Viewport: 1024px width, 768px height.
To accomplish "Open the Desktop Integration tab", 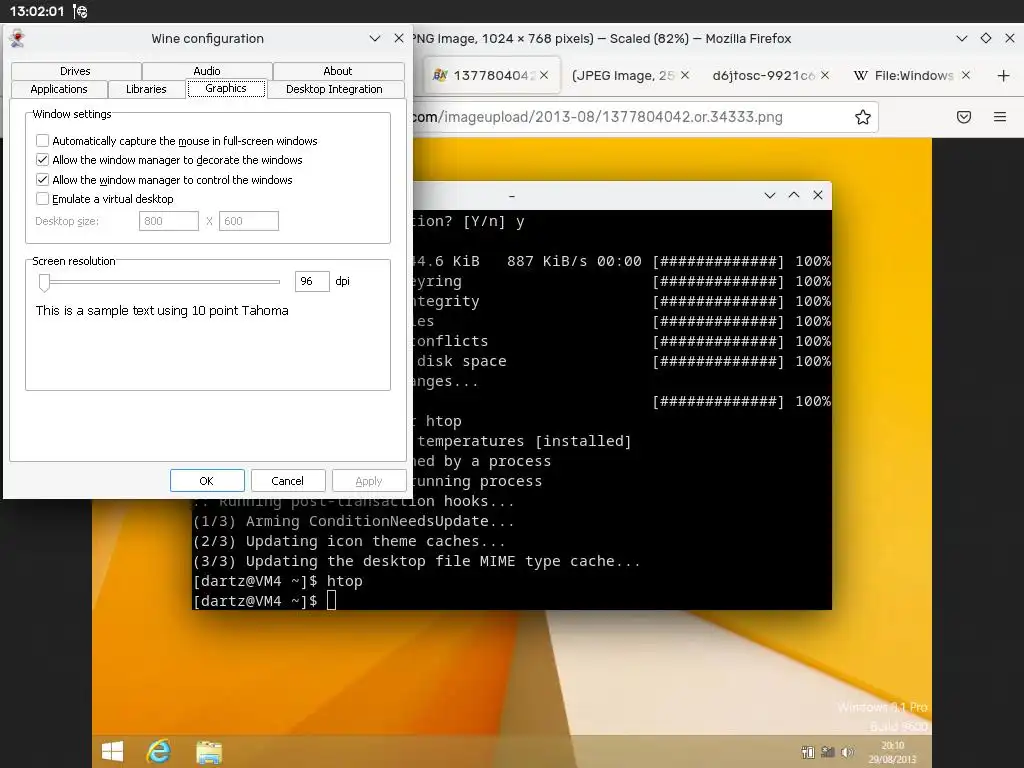I will point(334,89).
